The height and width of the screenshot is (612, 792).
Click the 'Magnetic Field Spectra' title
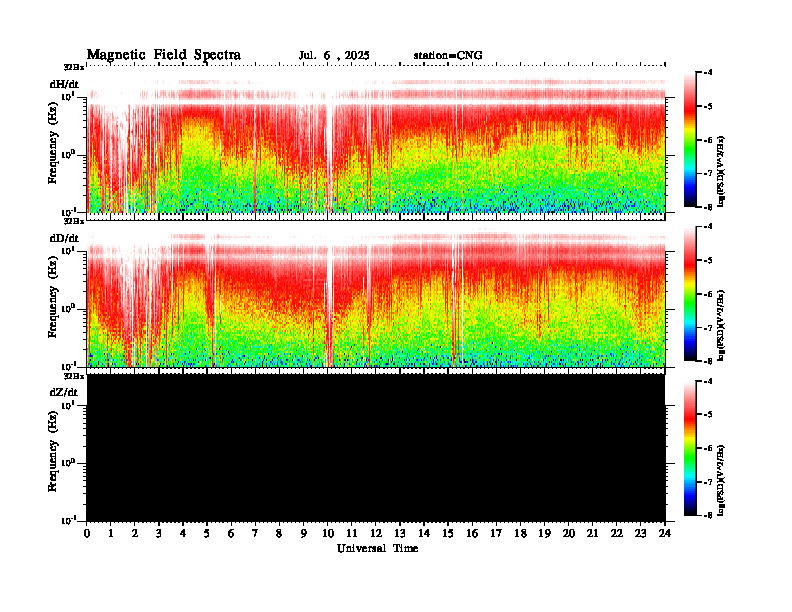tap(164, 55)
